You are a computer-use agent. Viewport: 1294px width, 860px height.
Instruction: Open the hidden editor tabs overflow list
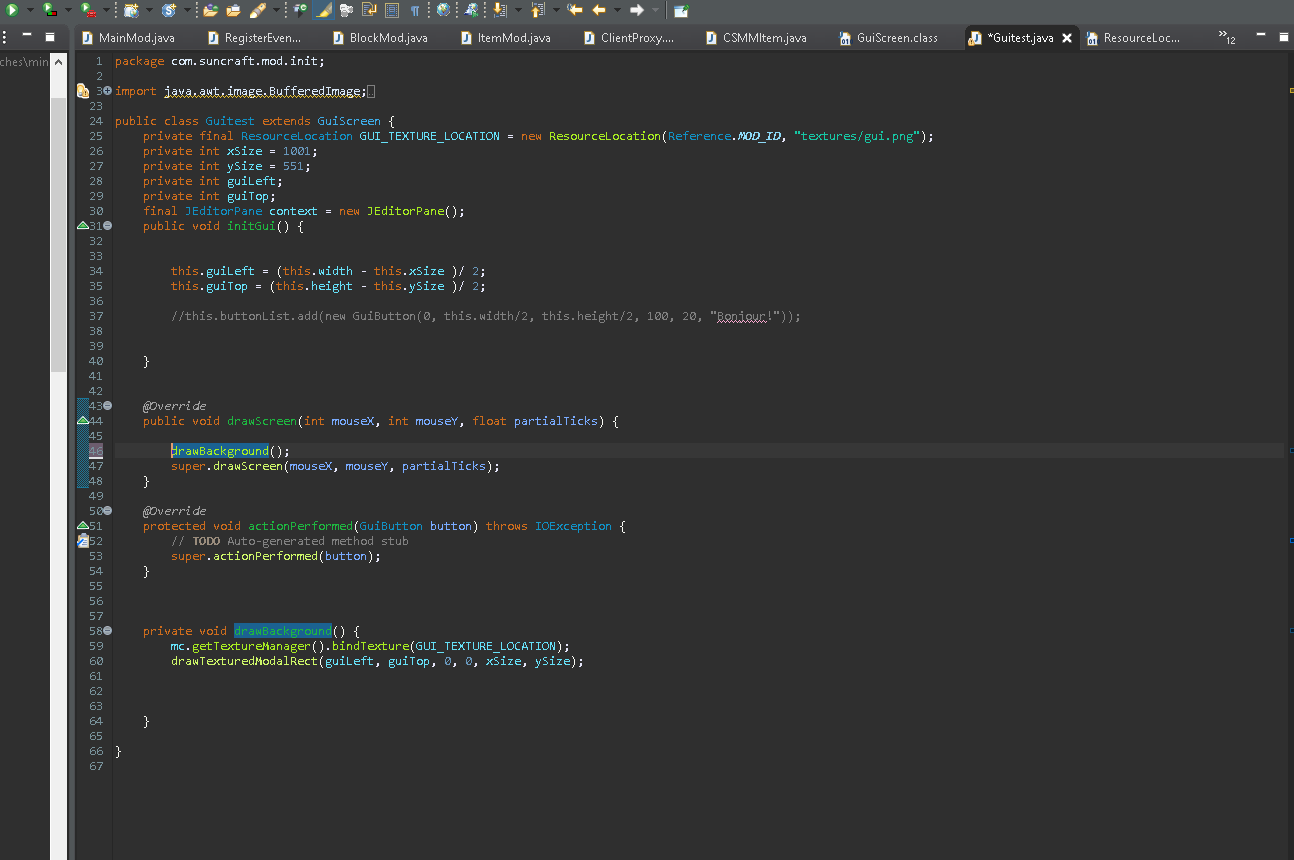[x=1226, y=38]
